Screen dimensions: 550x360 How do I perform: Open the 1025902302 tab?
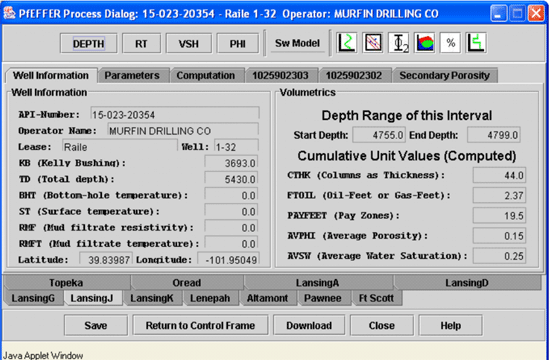354,75
